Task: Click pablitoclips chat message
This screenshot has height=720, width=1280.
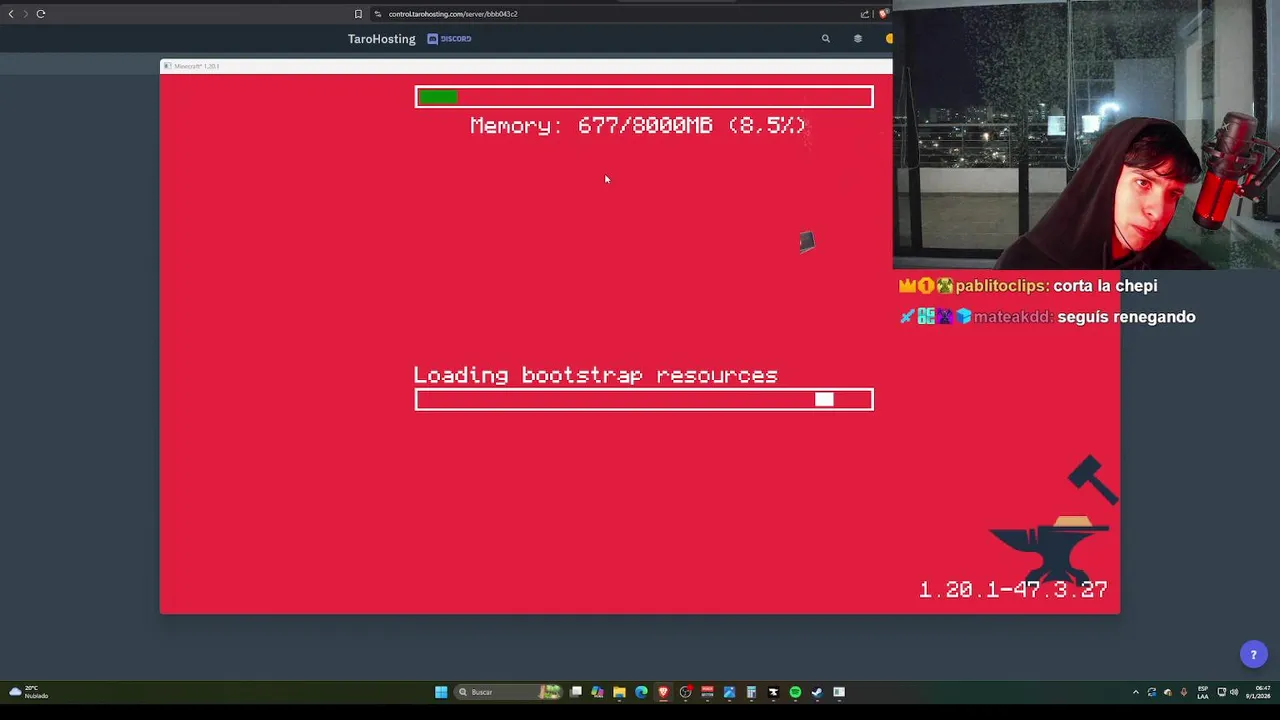Action: [1028, 286]
